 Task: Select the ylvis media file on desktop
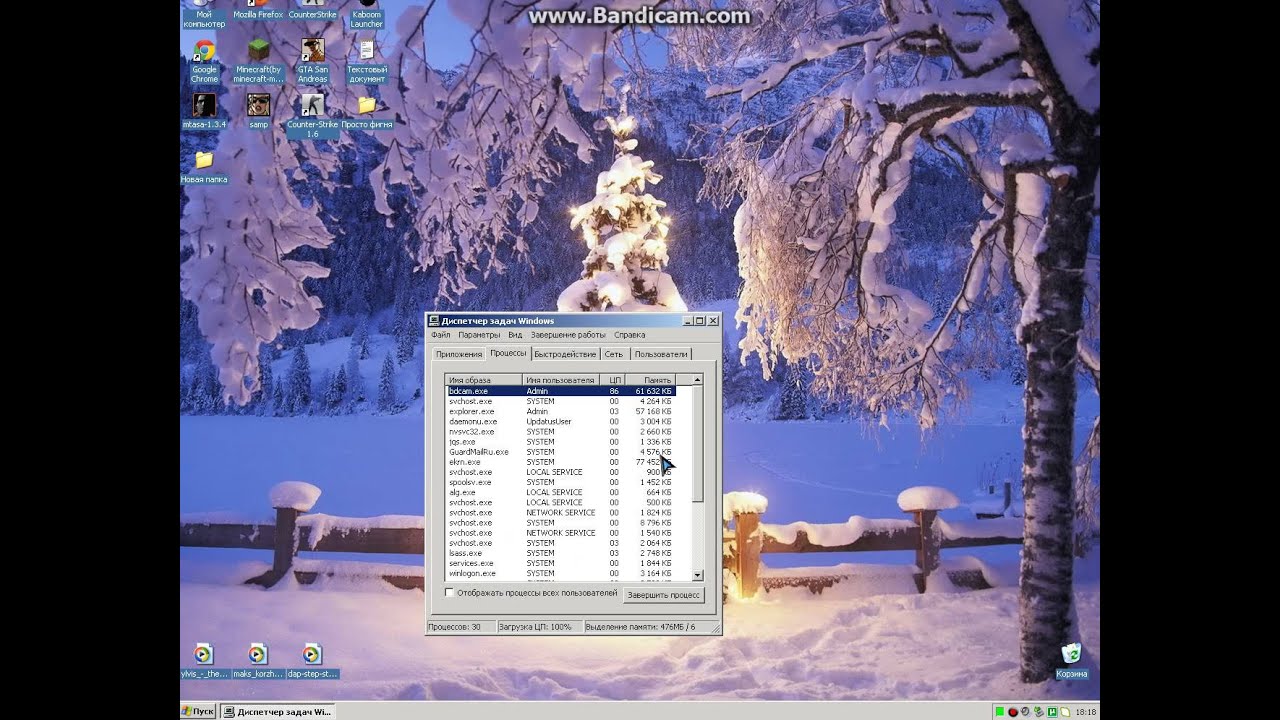click(204, 660)
